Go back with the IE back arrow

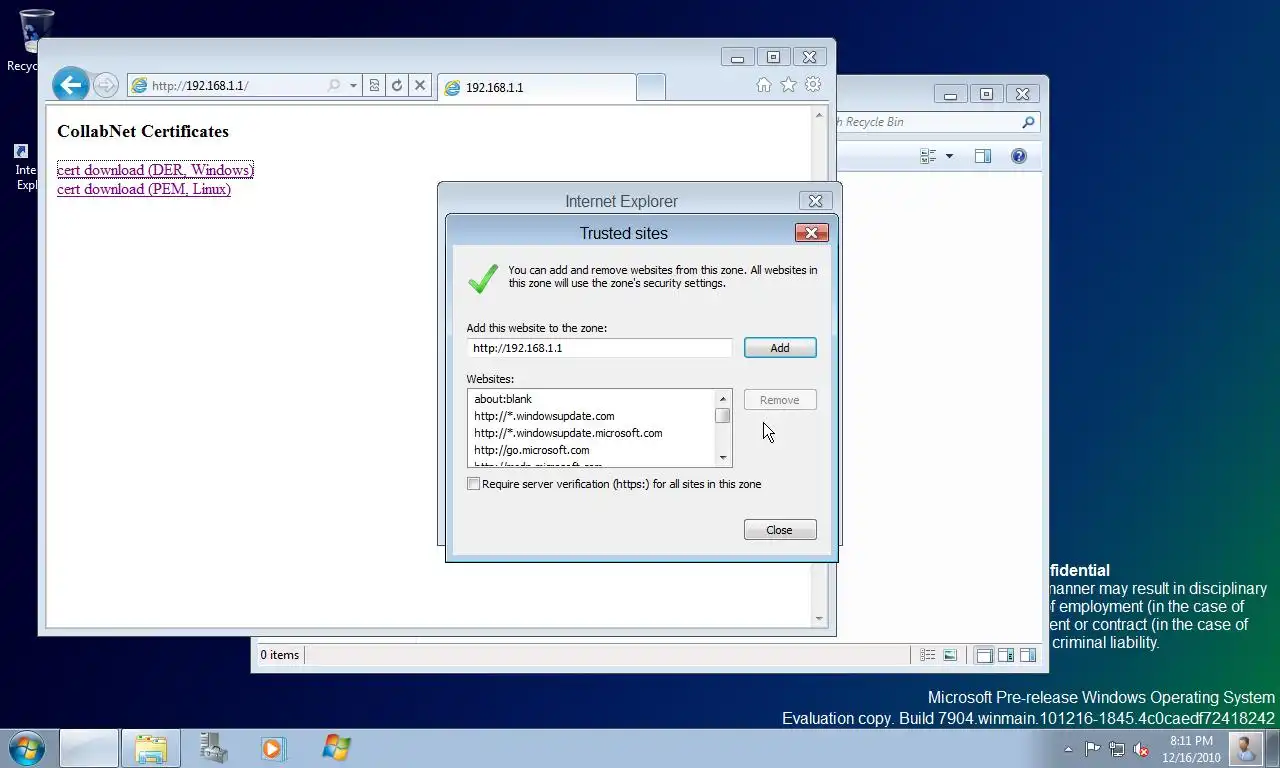(x=71, y=85)
